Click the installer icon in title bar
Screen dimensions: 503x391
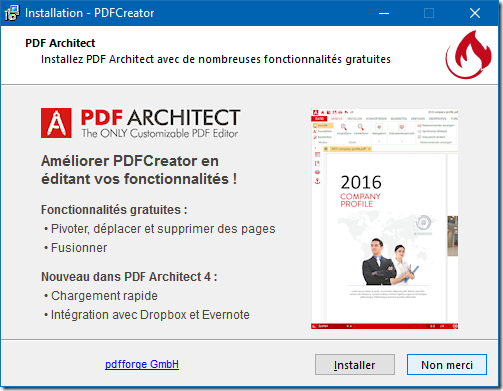[x=12, y=13]
